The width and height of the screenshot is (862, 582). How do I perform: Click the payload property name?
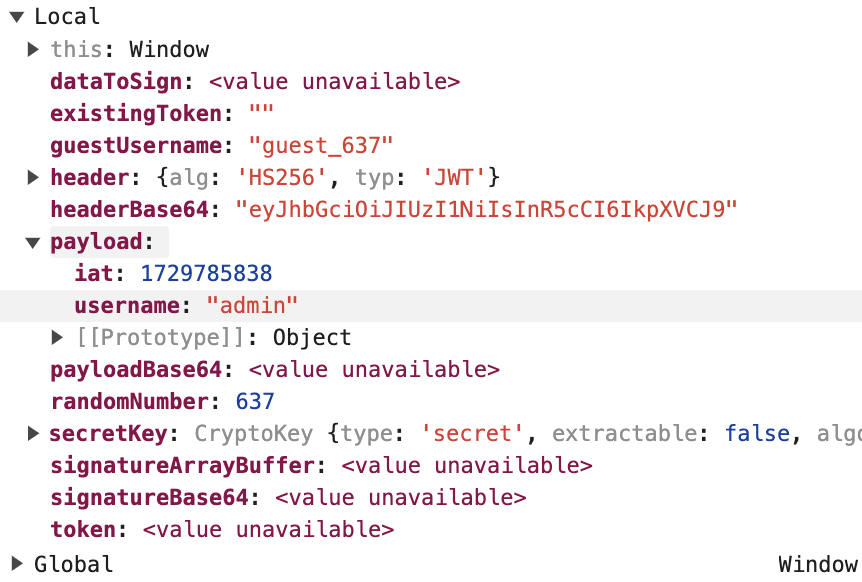96,242
